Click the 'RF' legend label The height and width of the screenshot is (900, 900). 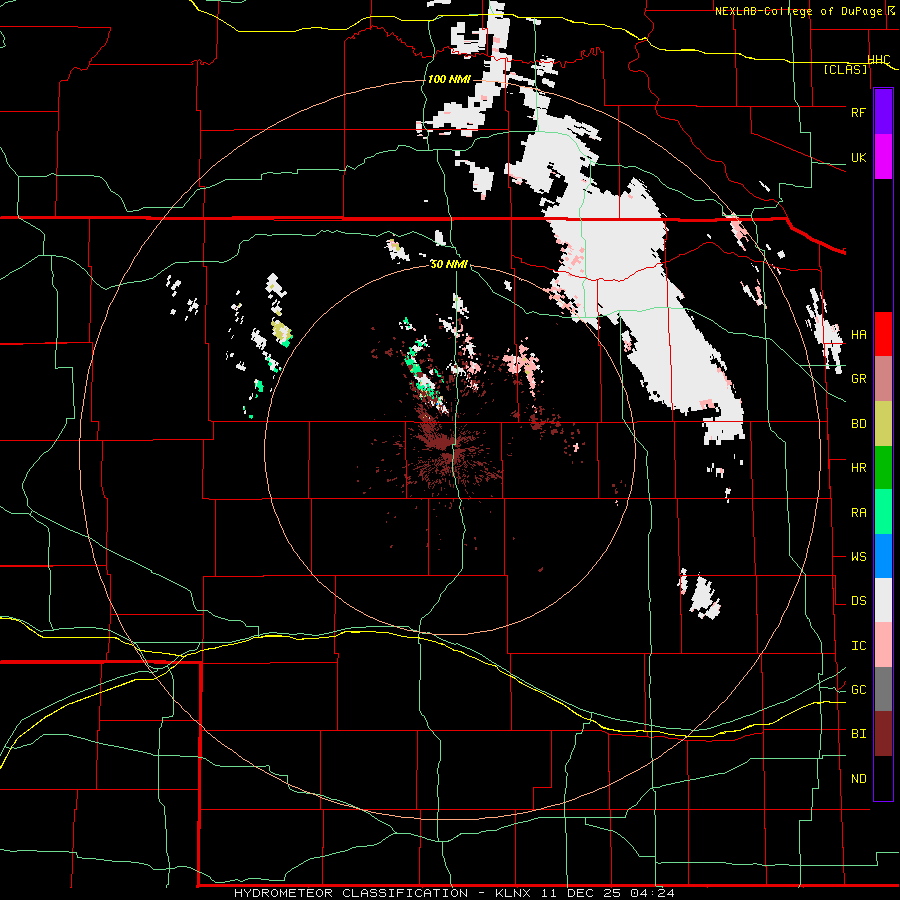tap(858, 112)
